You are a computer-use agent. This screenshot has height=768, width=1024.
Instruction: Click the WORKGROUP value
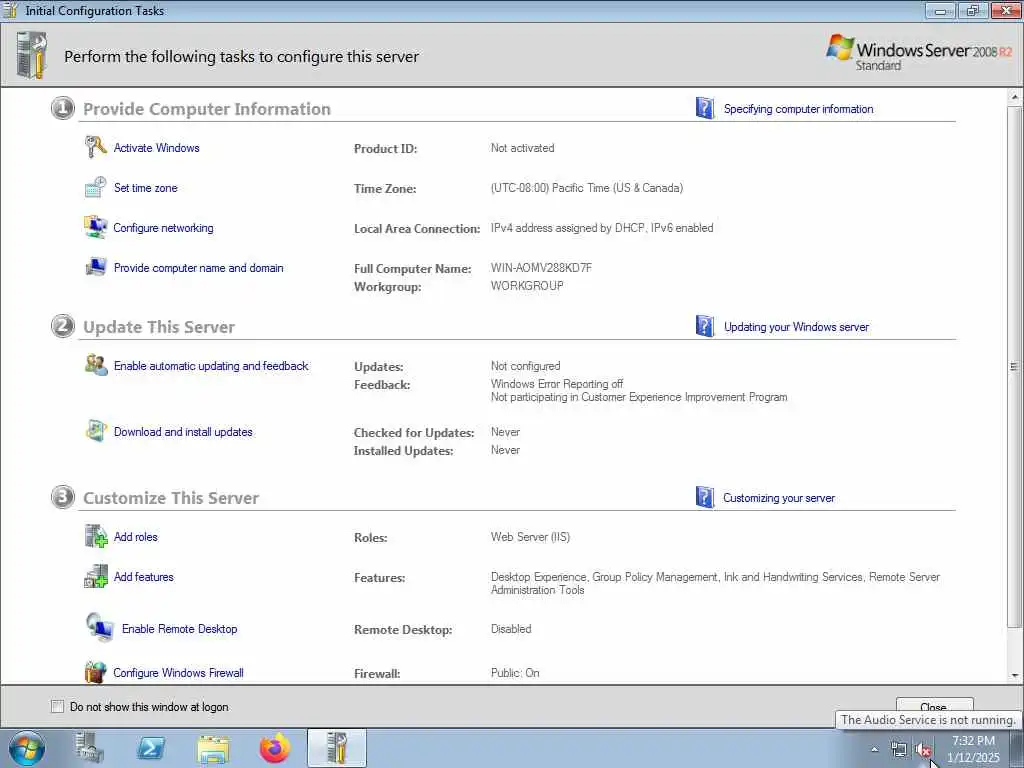527,285
